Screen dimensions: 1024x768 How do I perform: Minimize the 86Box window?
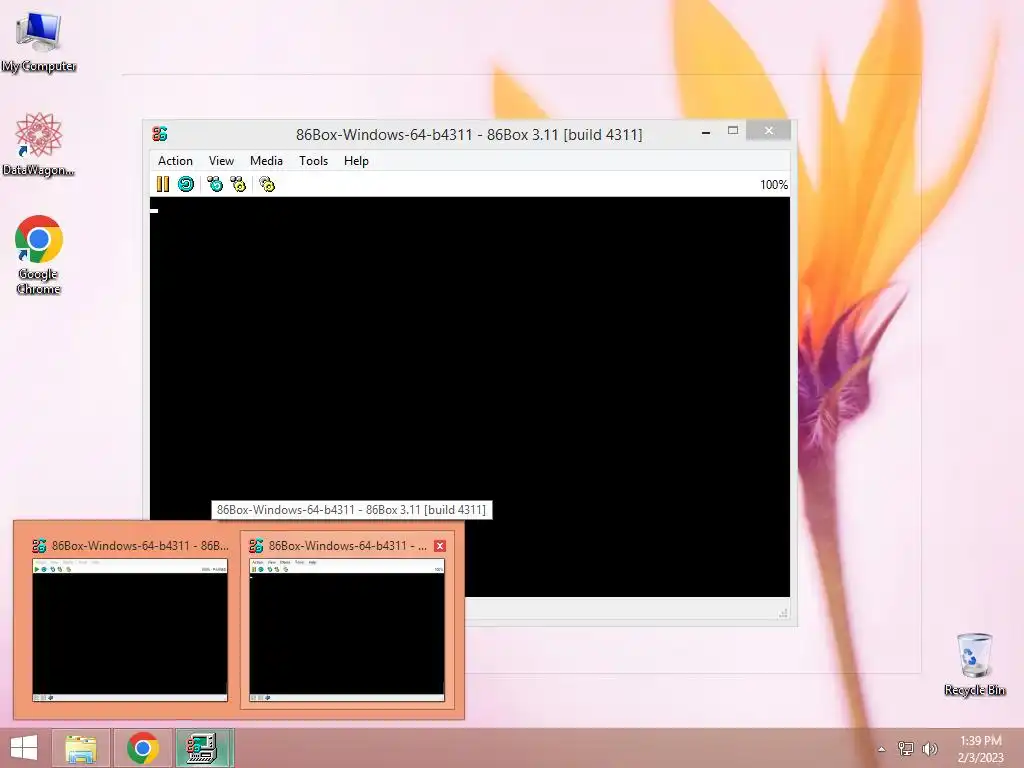(706, 132)
